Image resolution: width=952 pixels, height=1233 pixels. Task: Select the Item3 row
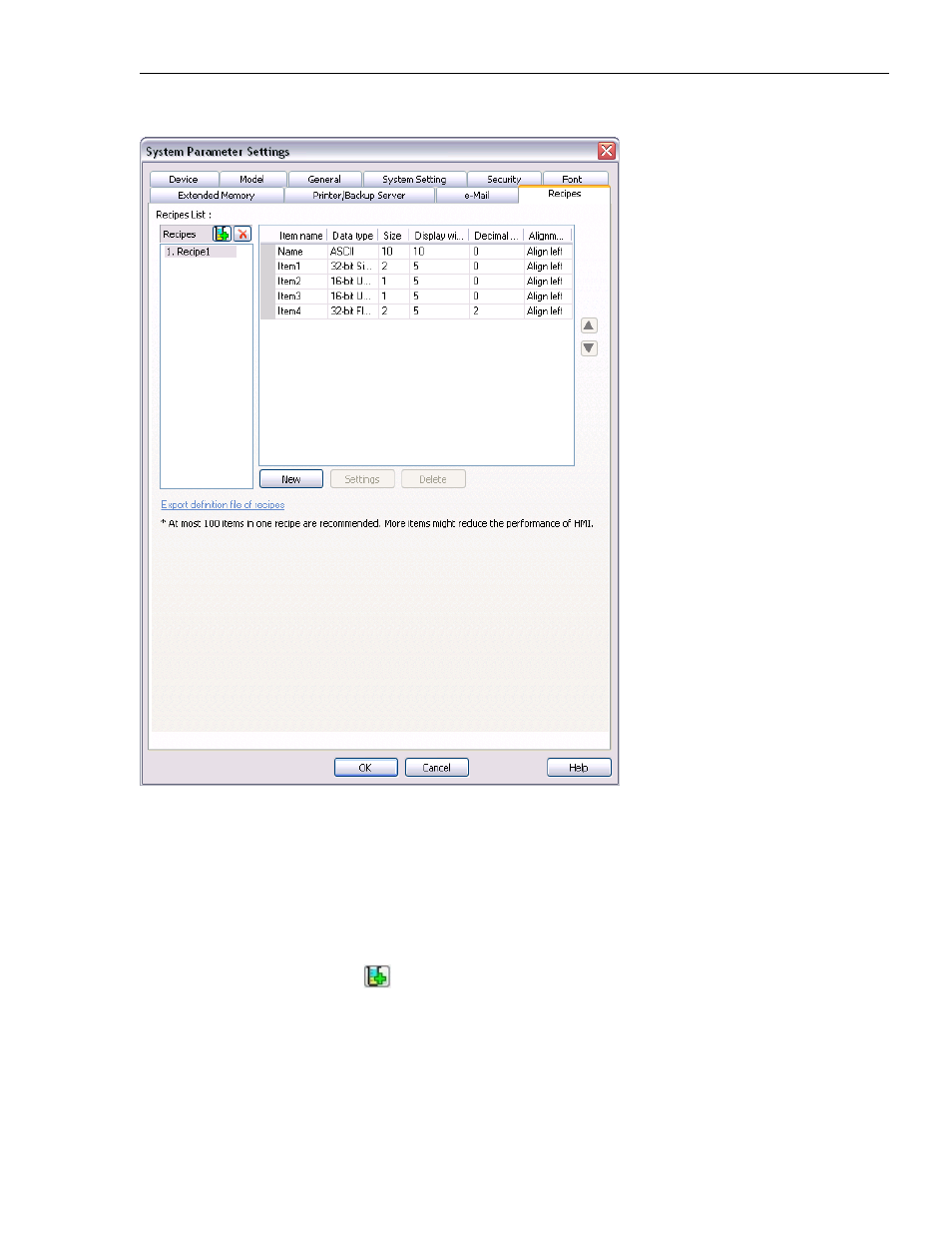[x=416, y=297]
